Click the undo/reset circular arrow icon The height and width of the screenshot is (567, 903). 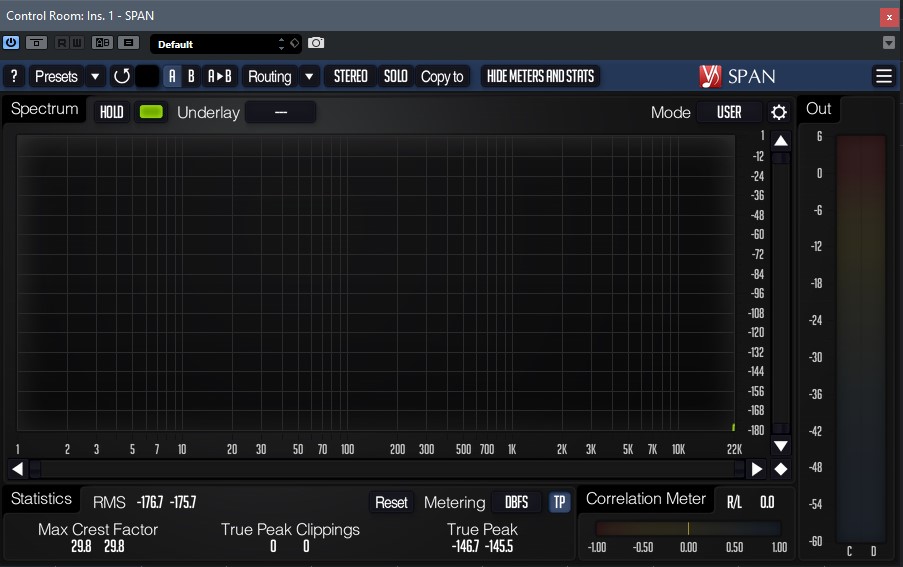[x=122, y=76]
